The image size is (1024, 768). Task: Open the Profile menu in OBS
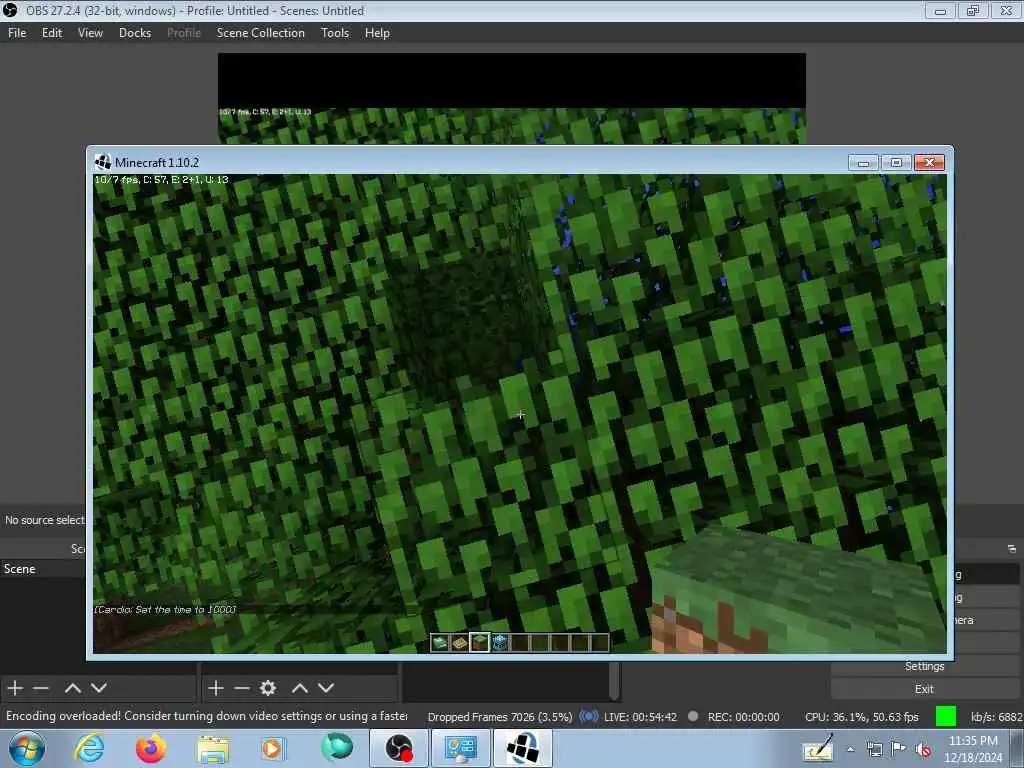184,33
